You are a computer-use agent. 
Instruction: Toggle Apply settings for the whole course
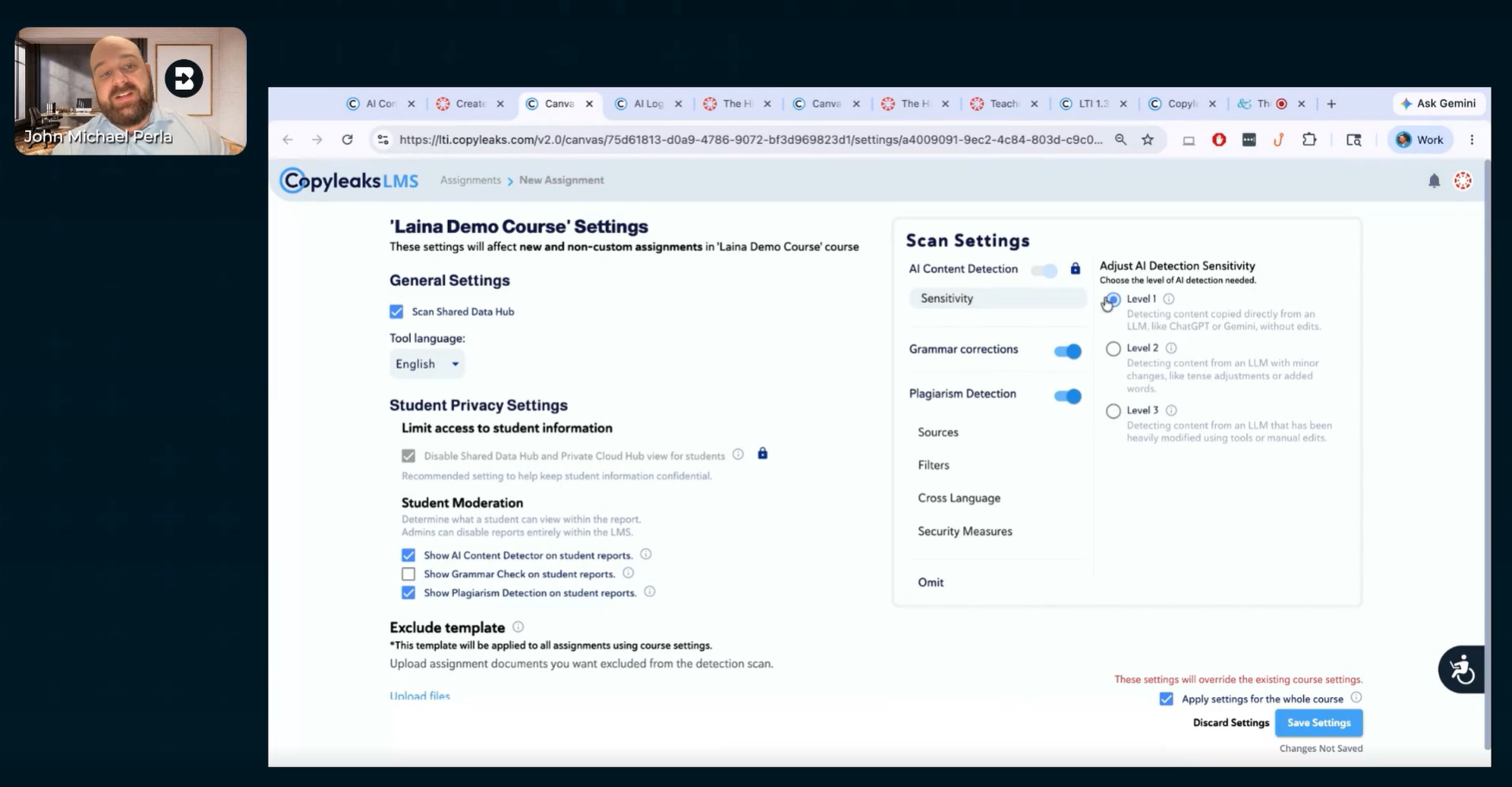click(x=1166, y=699)
